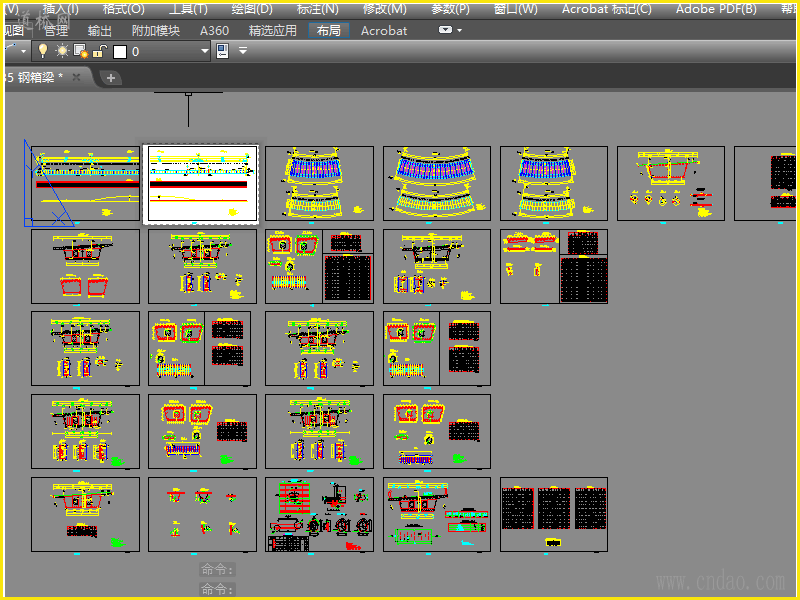Add a new drawing tab with plus
Viewport: 800px width, 600px height.
pos(111,77)
